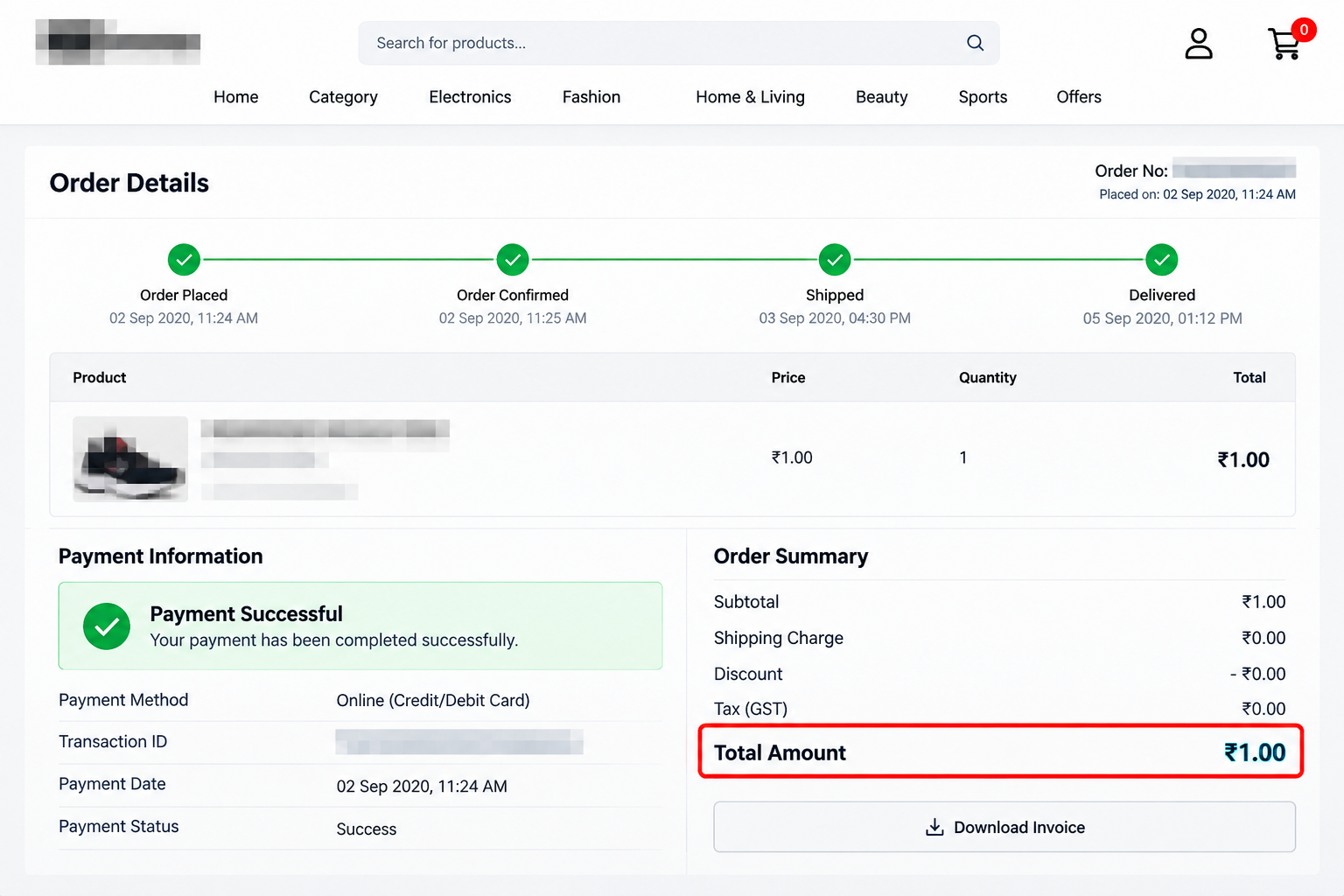
Task: Open the Electronics menu item
Action: tap(470, 97)
